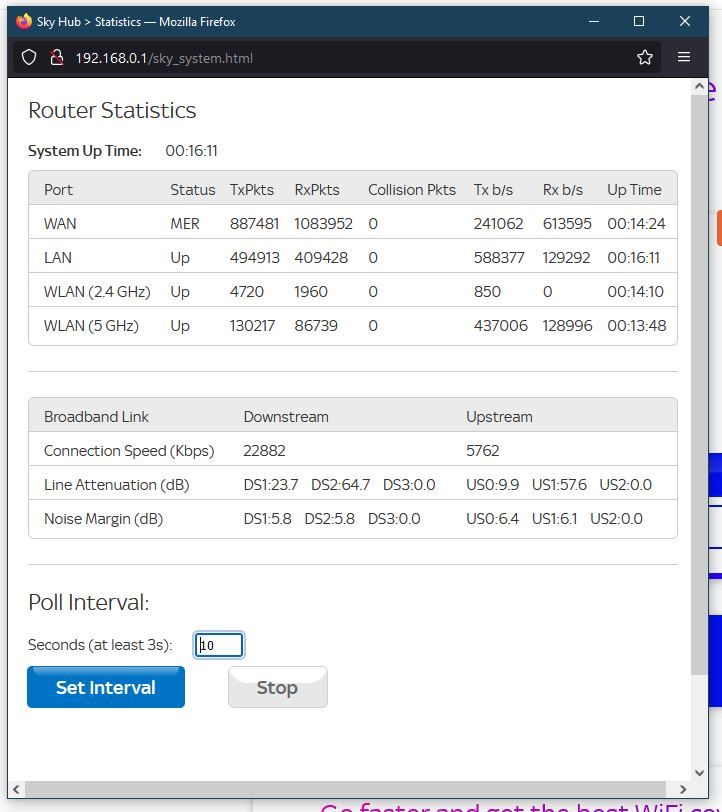
Task: Click attenuation value DS2:64.7
Action: click(341, 485)
